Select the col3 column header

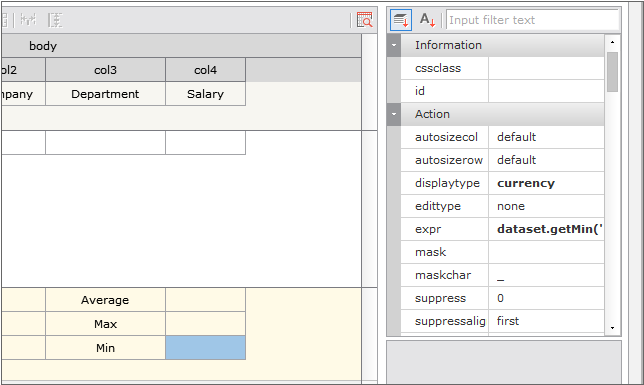tap(106, 70)
